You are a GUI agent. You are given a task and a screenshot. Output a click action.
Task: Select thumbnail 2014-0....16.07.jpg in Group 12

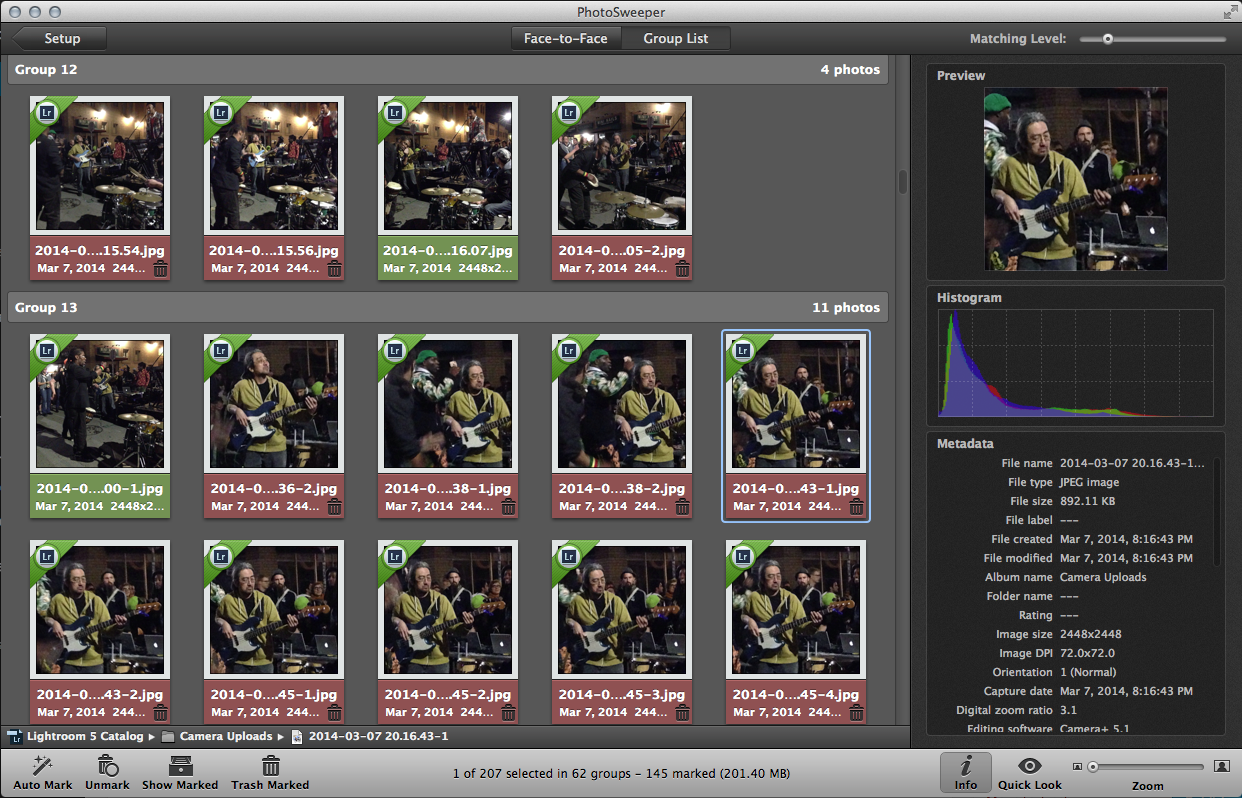click(x=448, y=166)
